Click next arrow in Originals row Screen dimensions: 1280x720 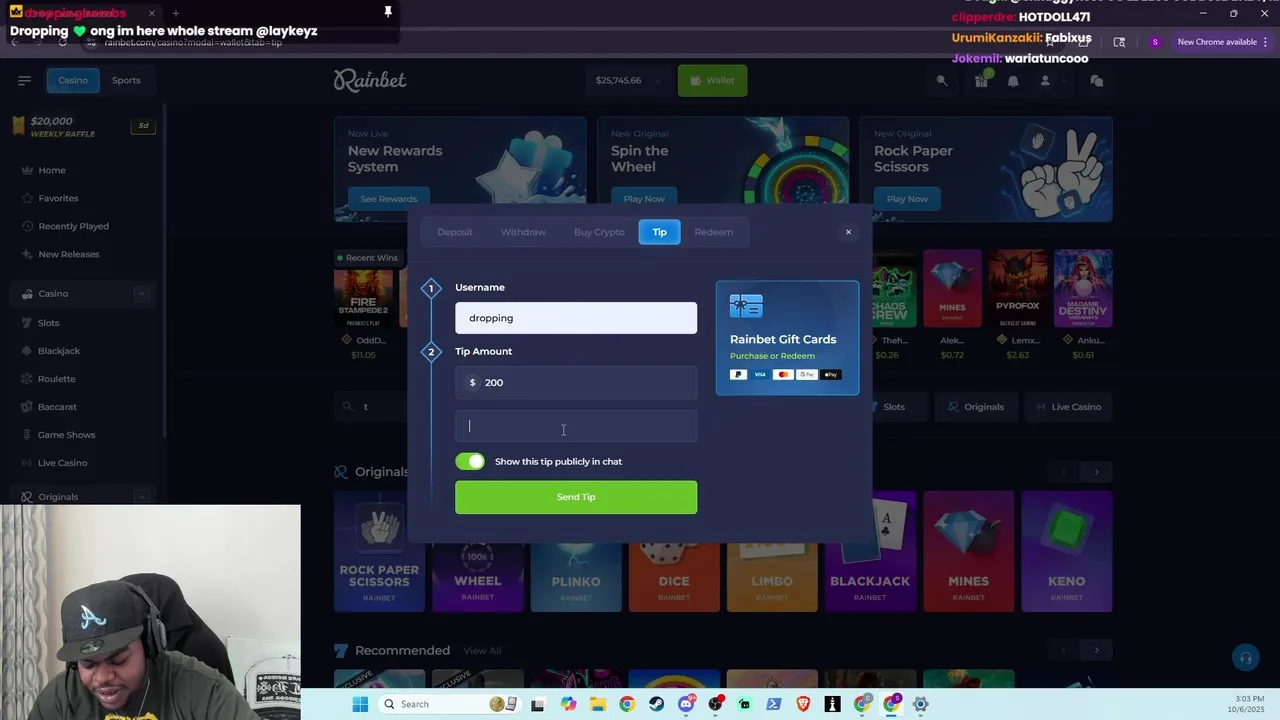pos(1097,472)
